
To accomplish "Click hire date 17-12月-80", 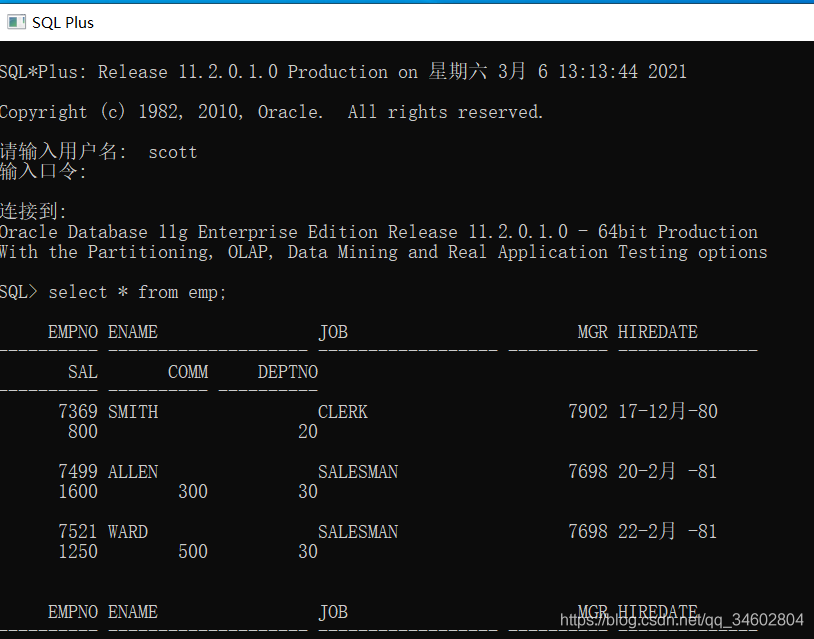I will pyautogui.click(x=668, y=411).
